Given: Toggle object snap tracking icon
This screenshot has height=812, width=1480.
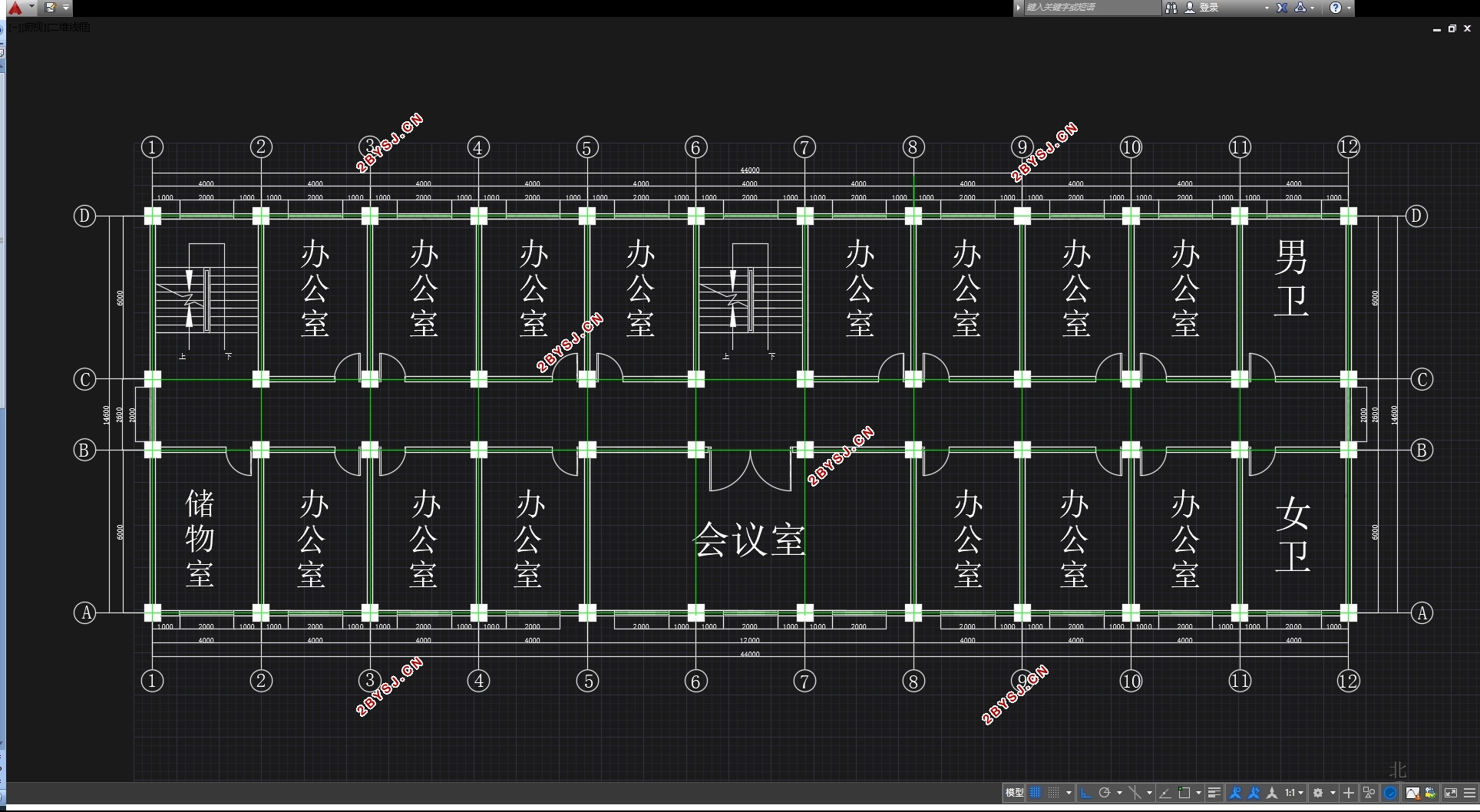Looking at the screenshot, I should tap(1165, 793).
